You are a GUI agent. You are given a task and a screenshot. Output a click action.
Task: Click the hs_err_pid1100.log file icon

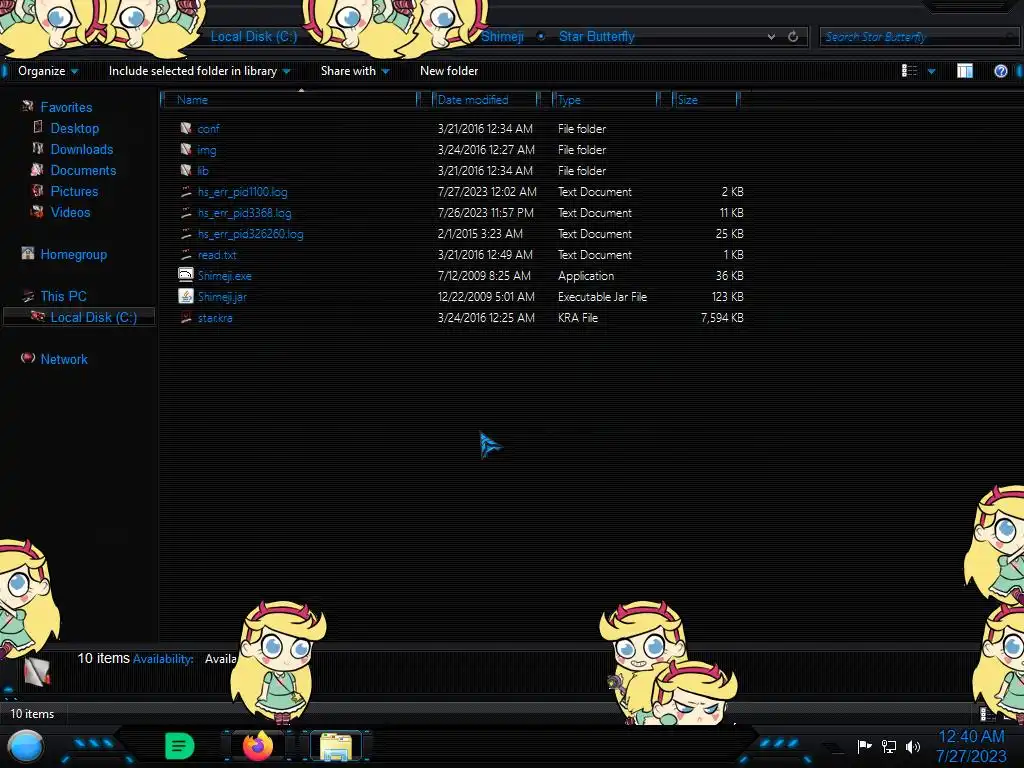coord(186,191)
